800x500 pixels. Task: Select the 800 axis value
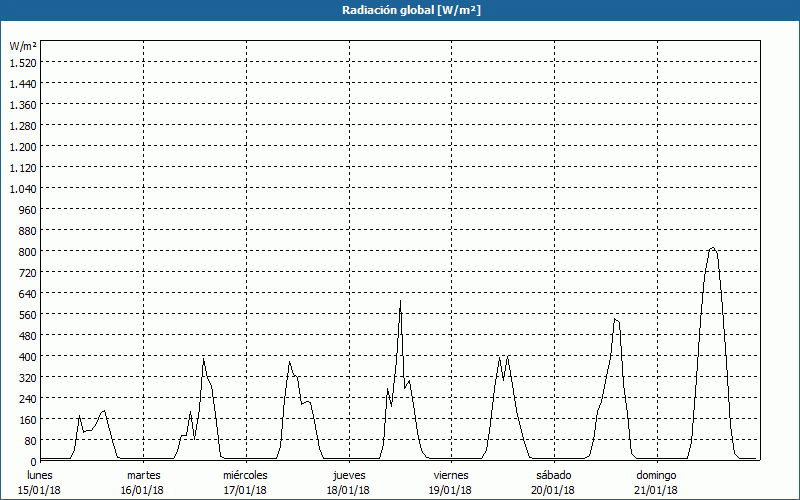pos(28,252)
